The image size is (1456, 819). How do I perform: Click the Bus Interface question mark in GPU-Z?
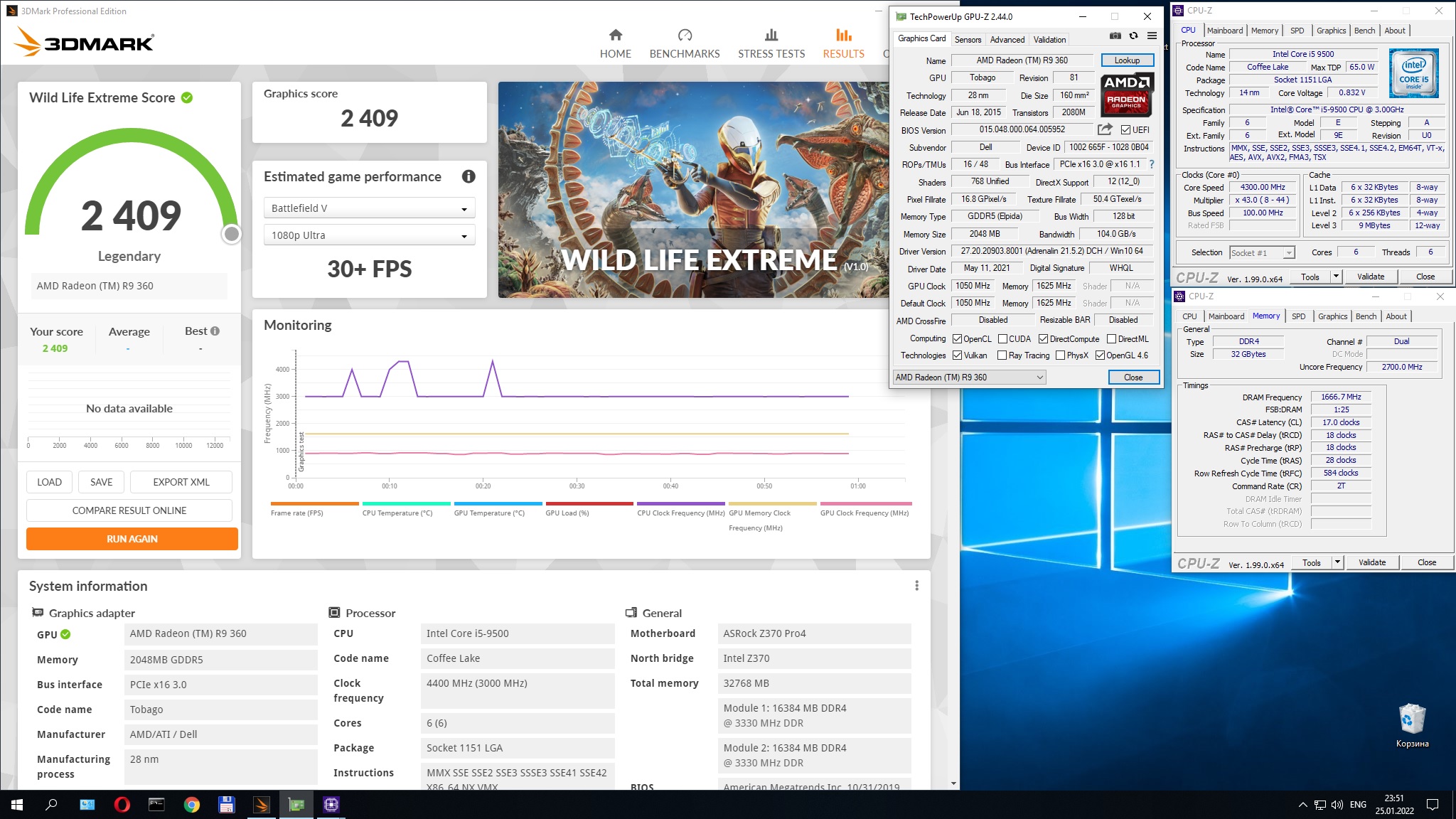coord(1152,164)
